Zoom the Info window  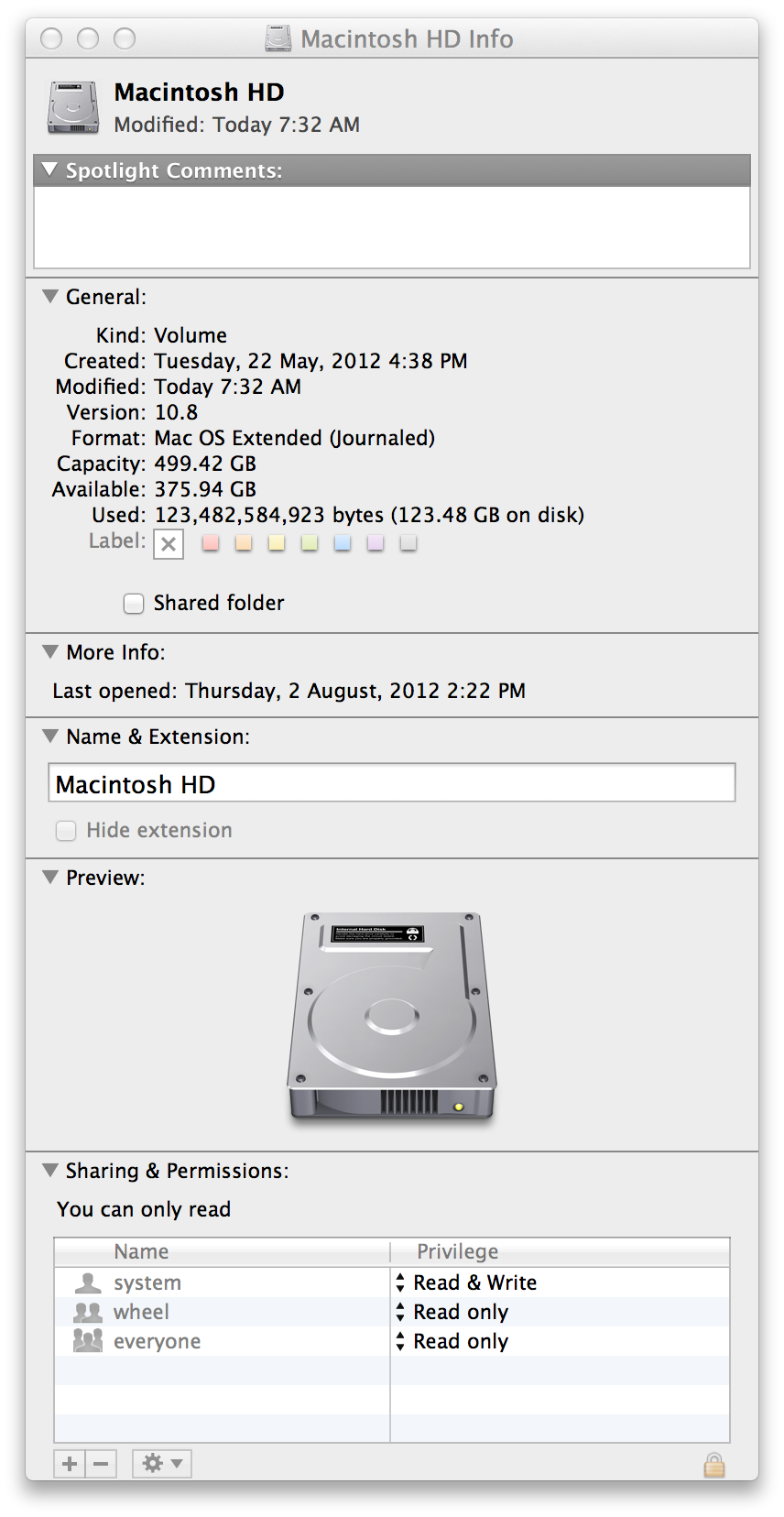click(125, 38)
